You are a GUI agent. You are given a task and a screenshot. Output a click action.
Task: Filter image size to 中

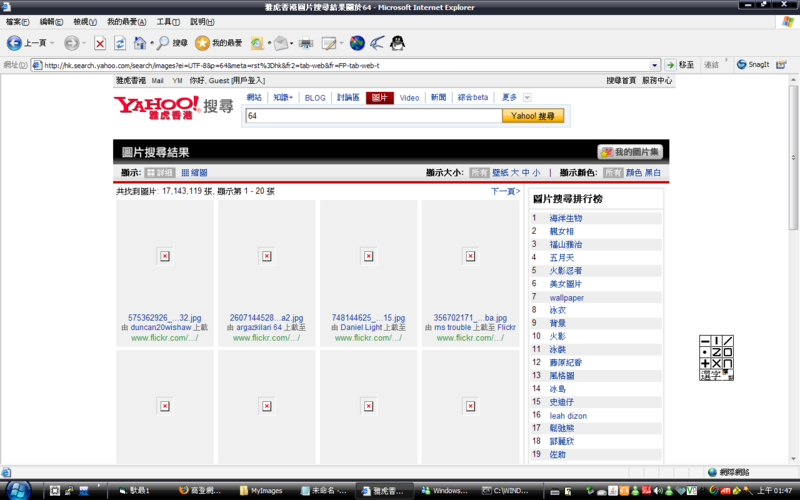(x=526, y=173)
